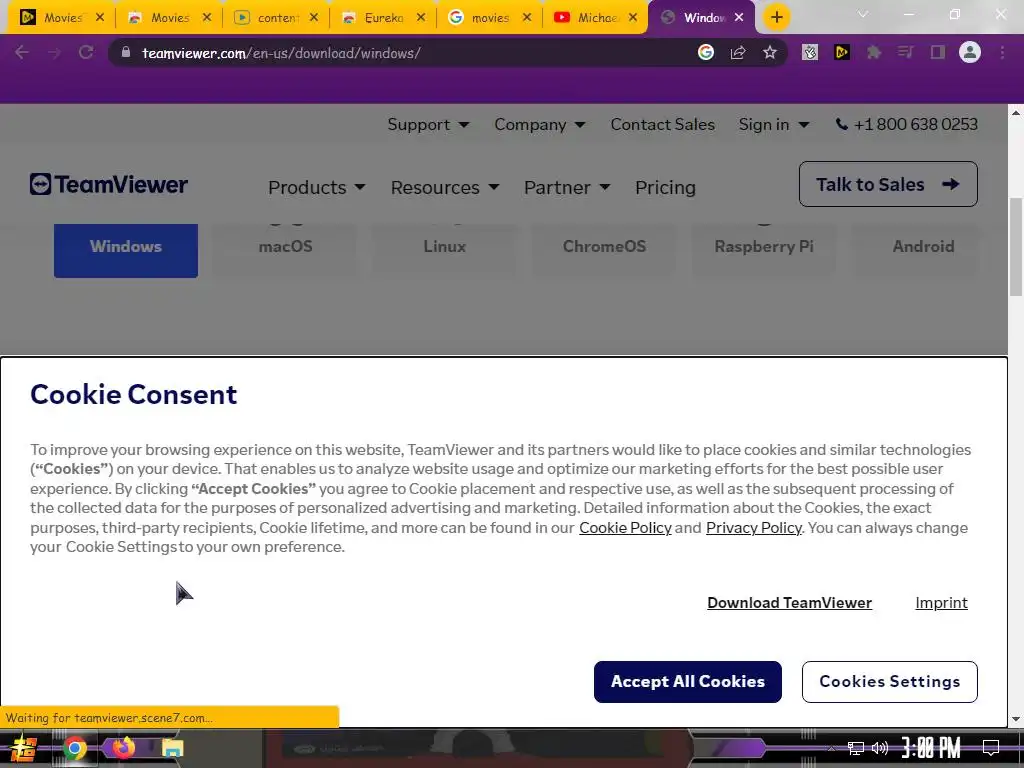Viewport: 1024px width, 768px height.
Task: Reload the TeamViewer page
Action: pyautogui.click(x=86, y=52)
